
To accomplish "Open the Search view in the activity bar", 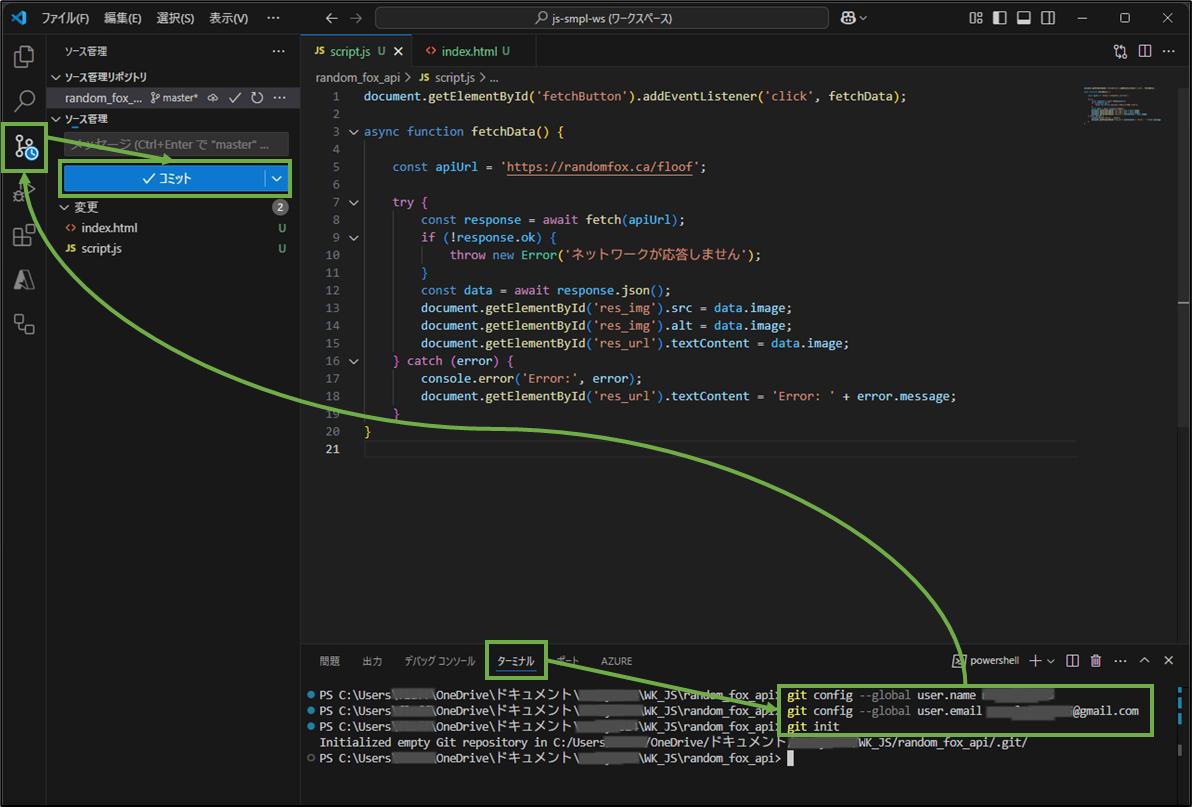I will click(24, 102).
